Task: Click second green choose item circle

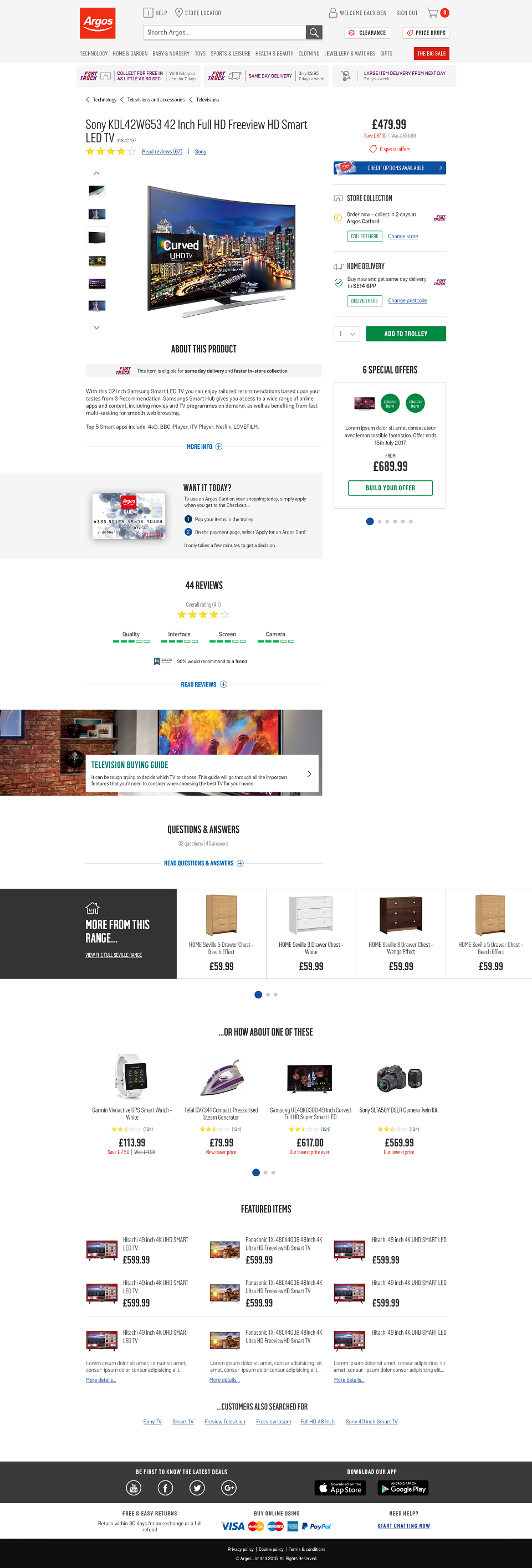Action: click(x=415, y=403)
